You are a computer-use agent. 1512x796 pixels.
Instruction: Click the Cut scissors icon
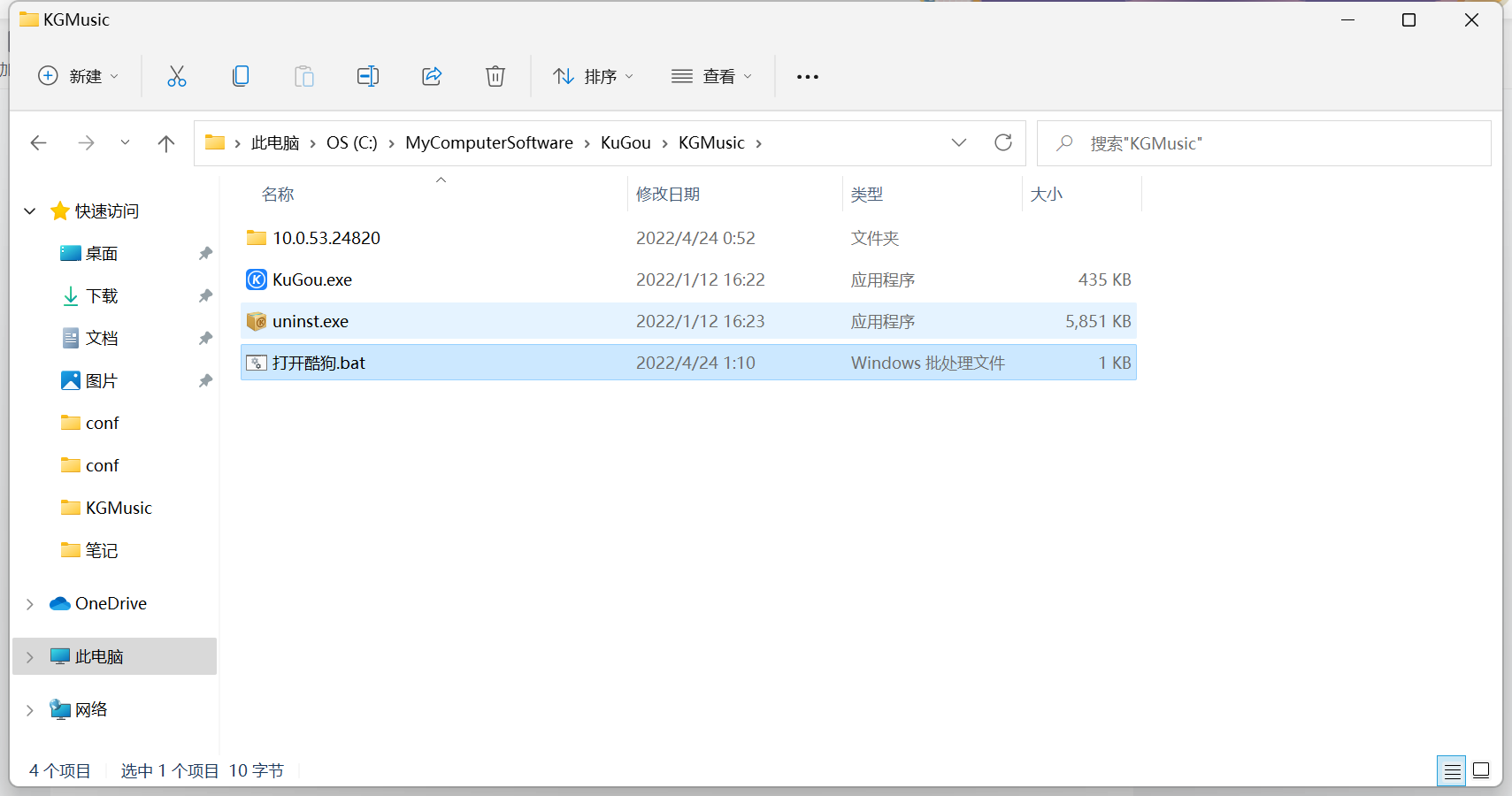click(177, 76)
